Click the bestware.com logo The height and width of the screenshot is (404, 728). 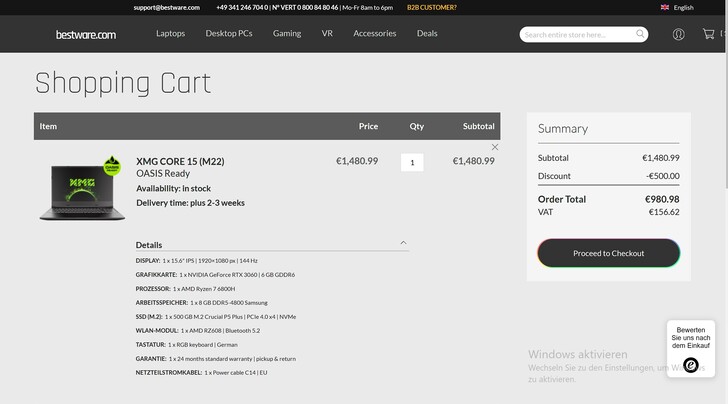[86, 35]
